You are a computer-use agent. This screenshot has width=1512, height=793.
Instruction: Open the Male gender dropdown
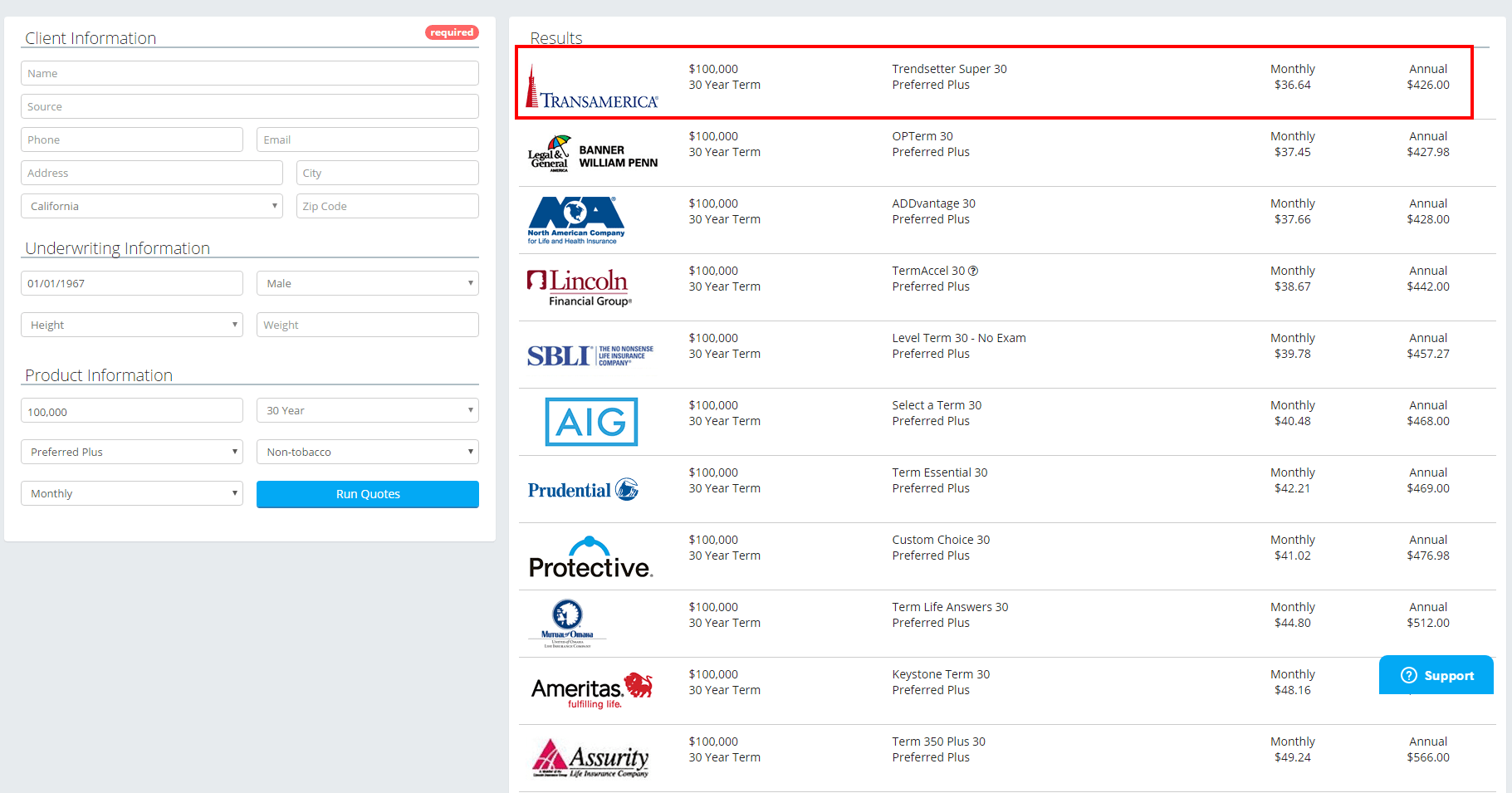click(x=368, y=283)
